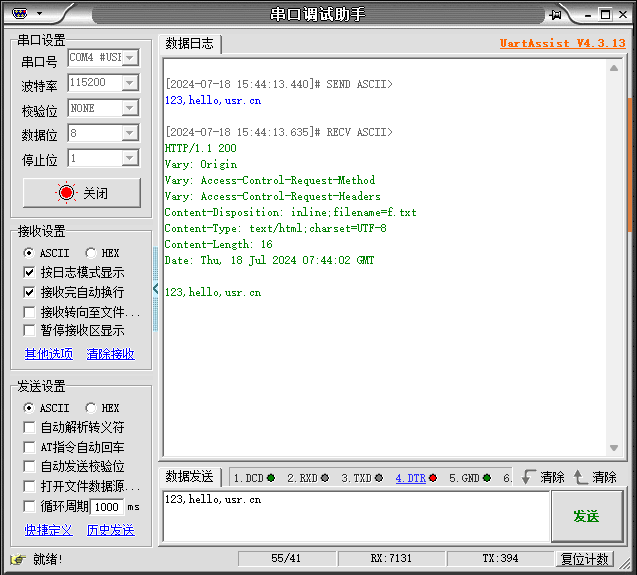Enable the AT command auto carriage return
This screenshot has width=637, height=575.
29,447
